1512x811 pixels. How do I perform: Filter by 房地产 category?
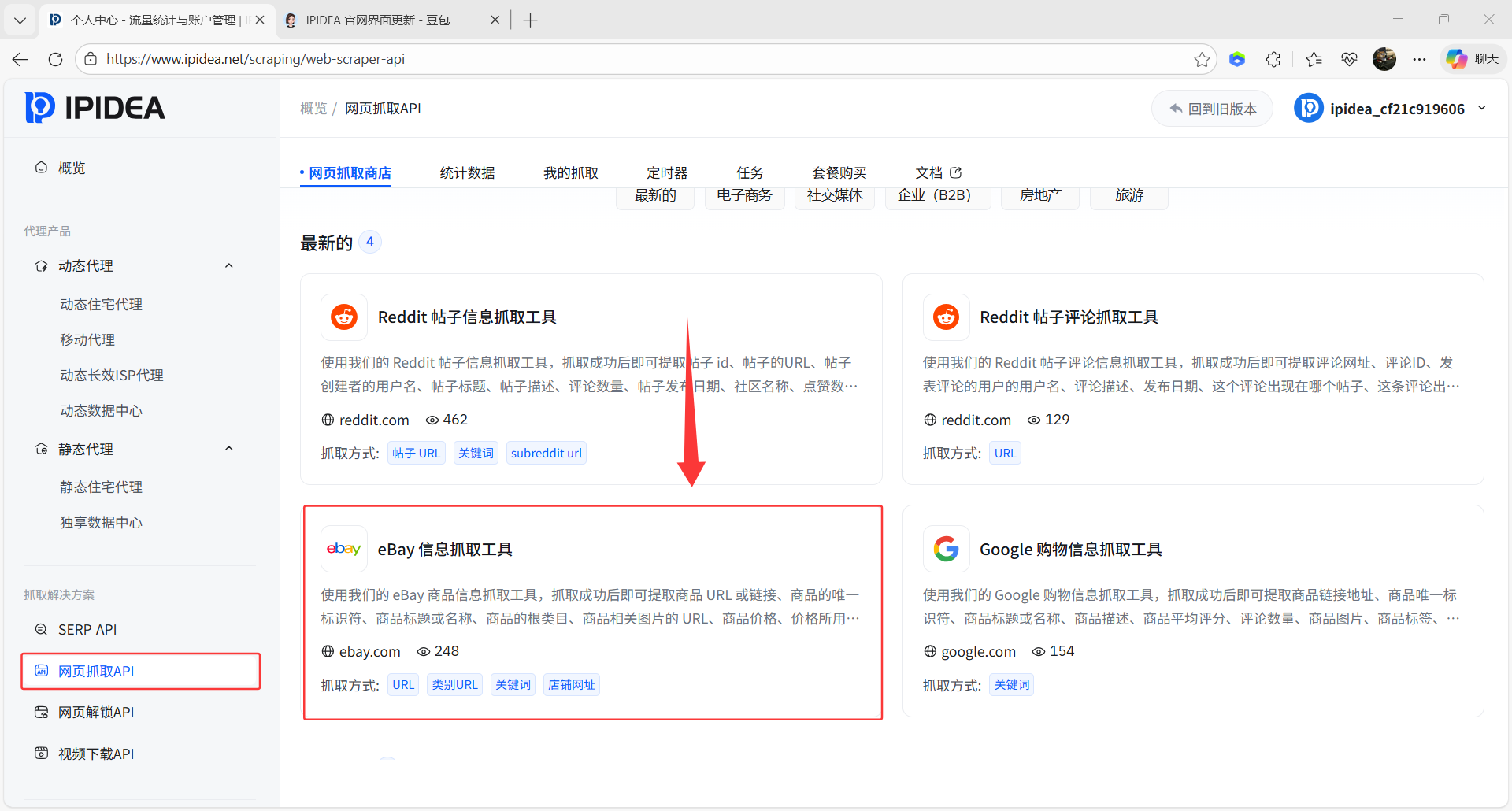click(x=1040, y=196)
